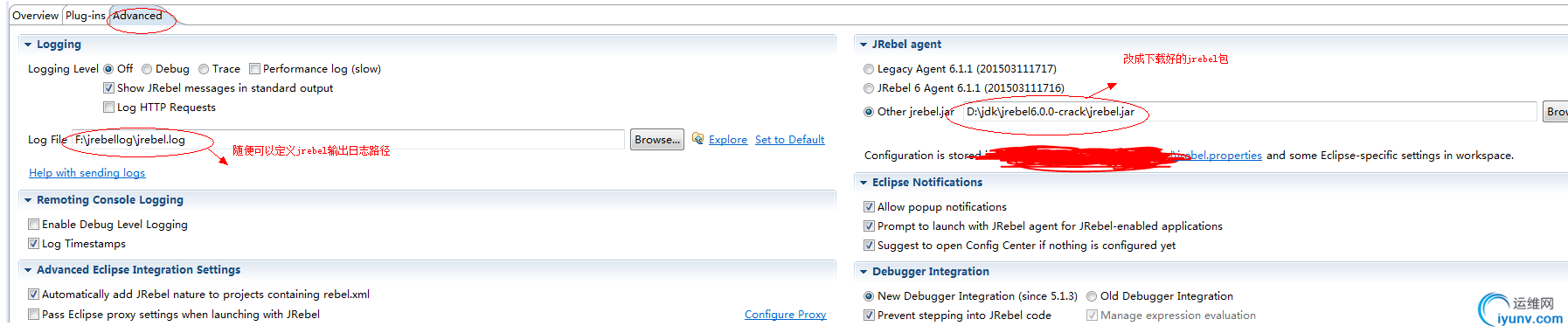Toggle Log HTTP Requests checkbox

[x=108, y=108]
